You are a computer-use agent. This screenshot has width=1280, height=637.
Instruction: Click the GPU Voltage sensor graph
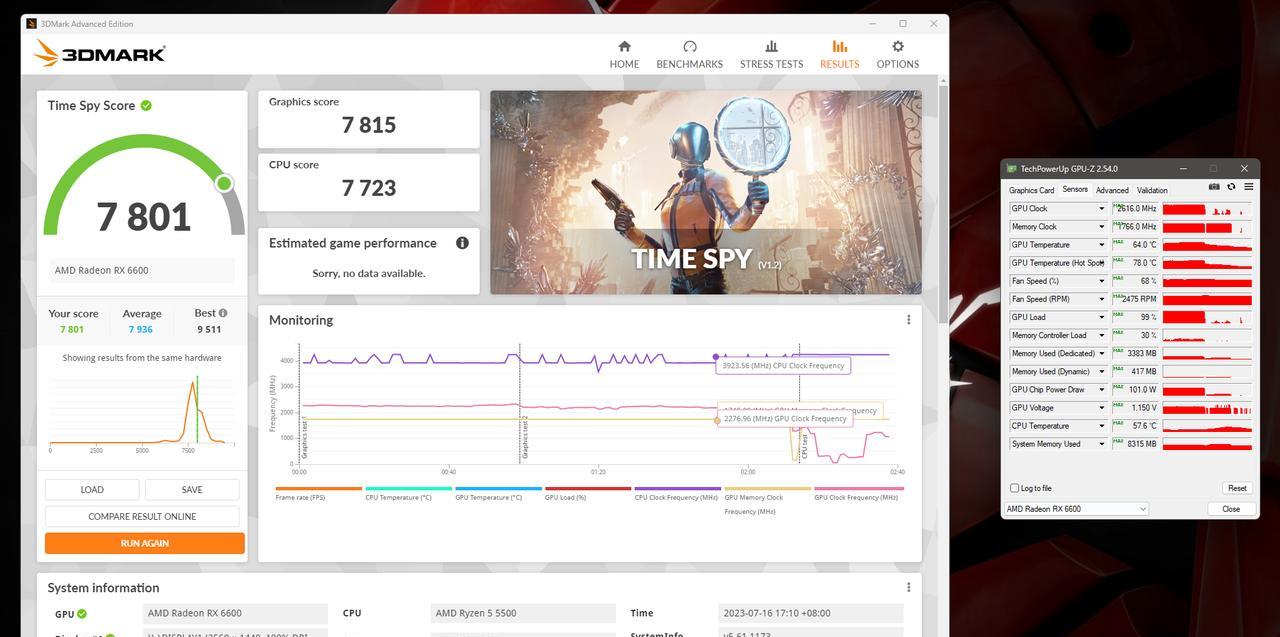point(1207,408)
